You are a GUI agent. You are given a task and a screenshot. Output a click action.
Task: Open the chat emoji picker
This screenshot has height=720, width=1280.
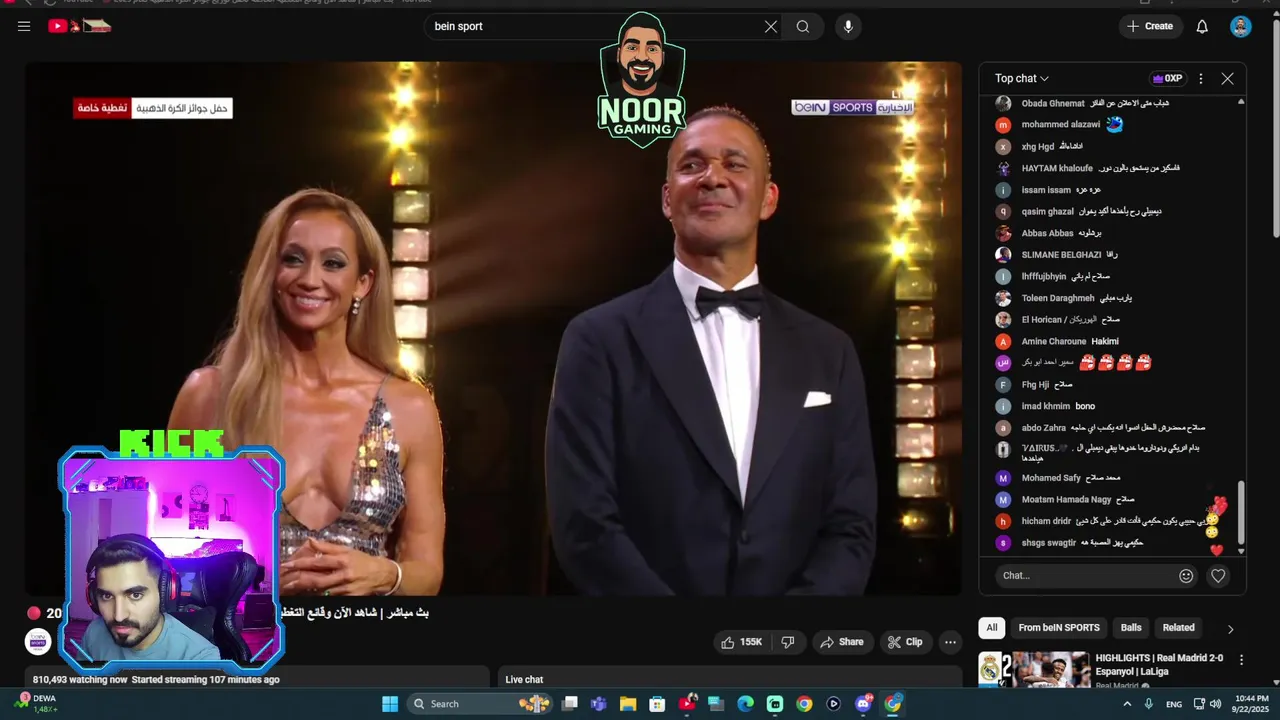point(1186,575)
